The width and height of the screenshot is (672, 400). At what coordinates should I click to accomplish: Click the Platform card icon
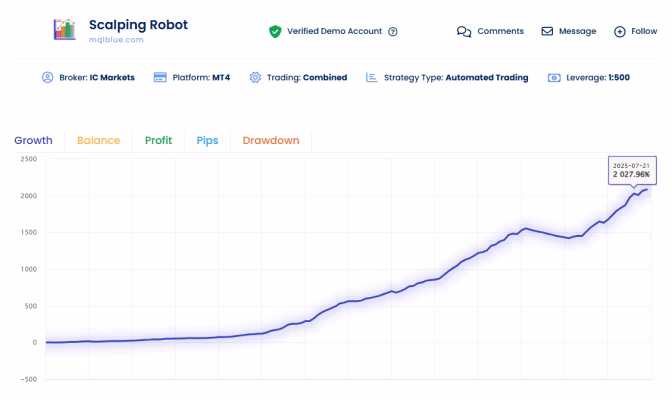pyautogui.click(x=160, y=78)
